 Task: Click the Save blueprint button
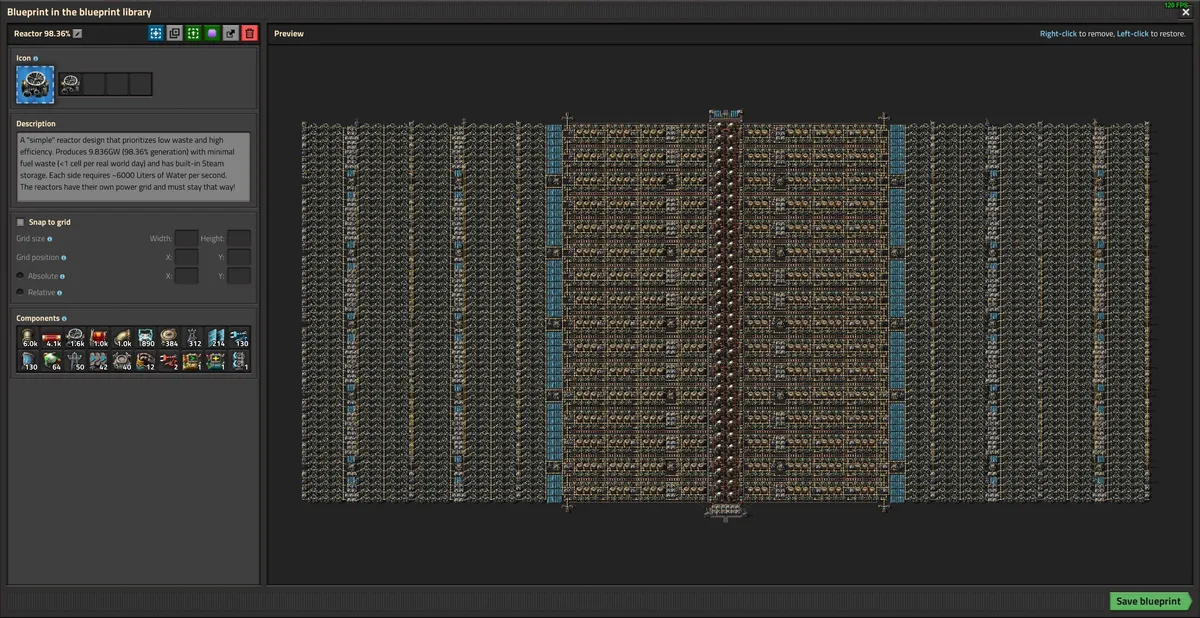pos(1151,601)
